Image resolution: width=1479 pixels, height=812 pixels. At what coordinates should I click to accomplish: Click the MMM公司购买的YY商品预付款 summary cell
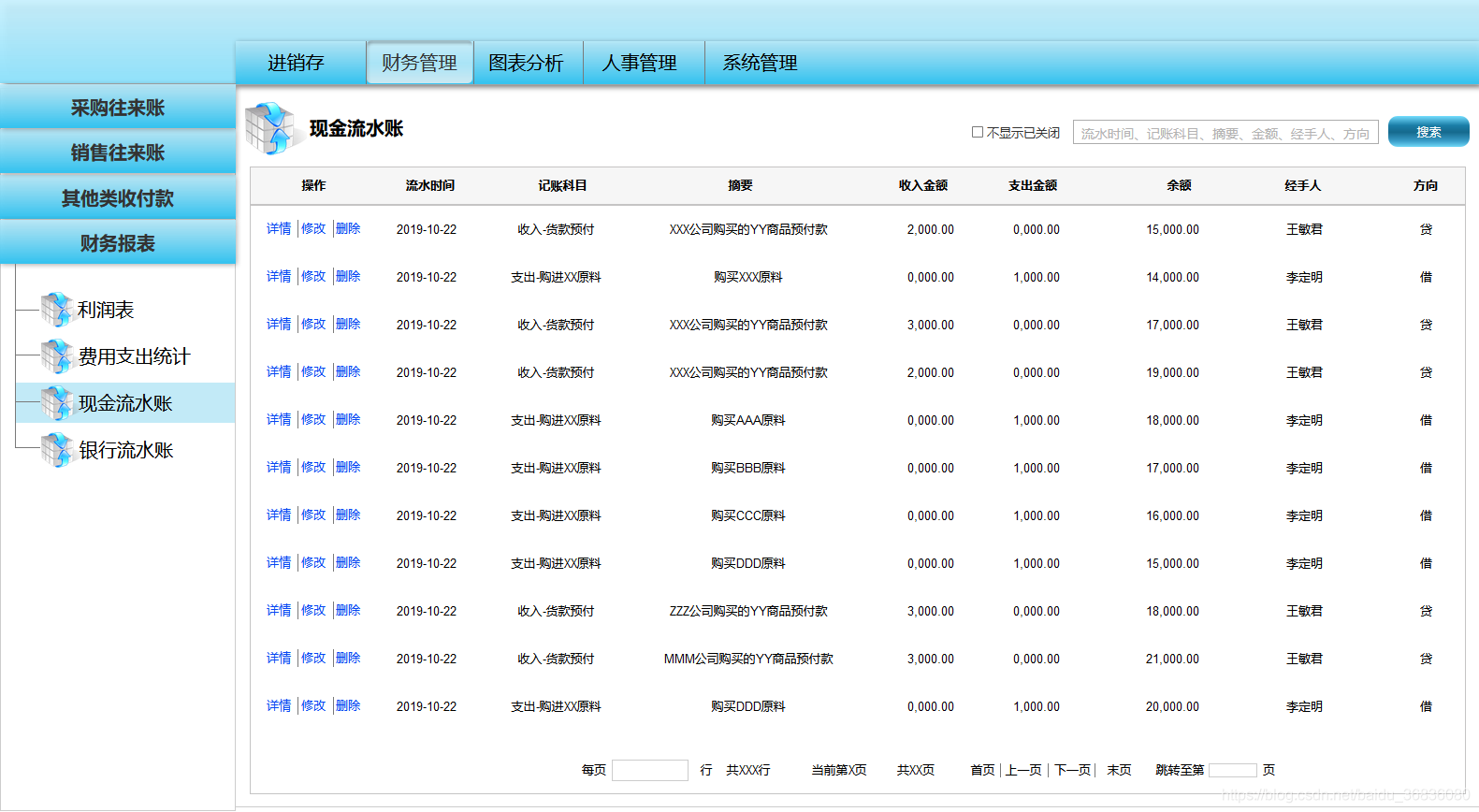pos(748,659)
